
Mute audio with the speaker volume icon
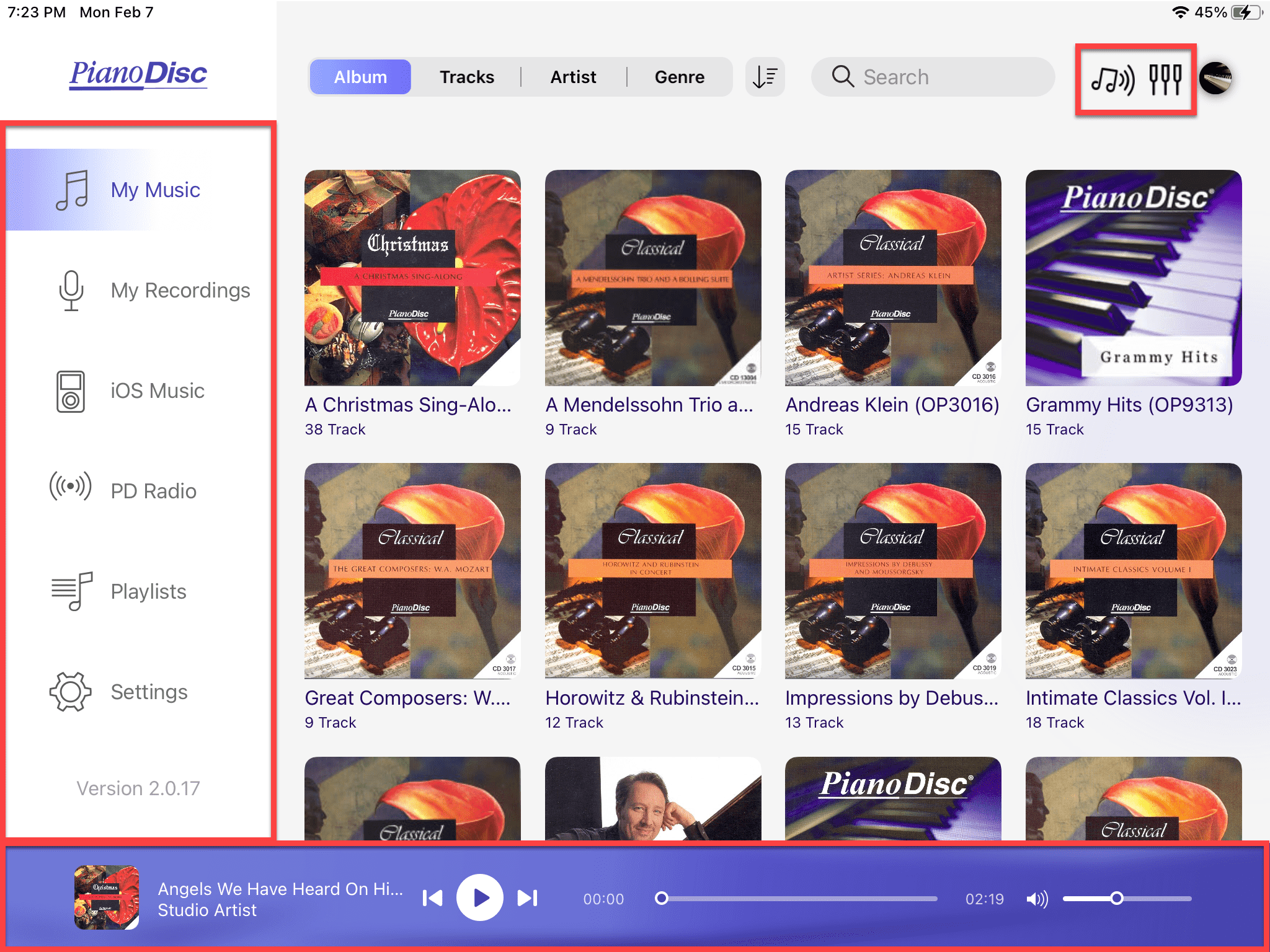[x=1037, y=899]
